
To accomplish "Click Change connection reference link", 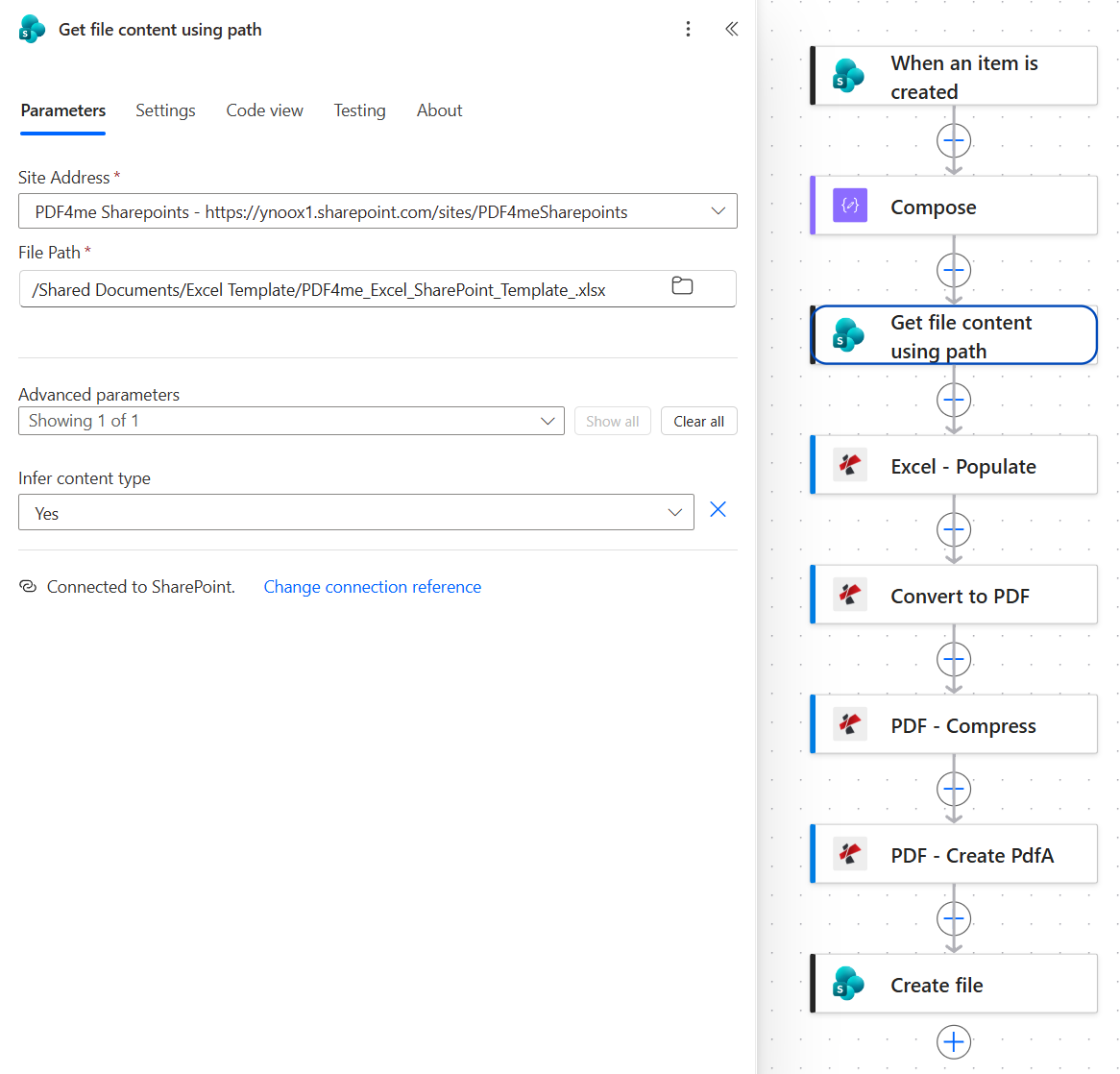I will (x=372, y=587).
